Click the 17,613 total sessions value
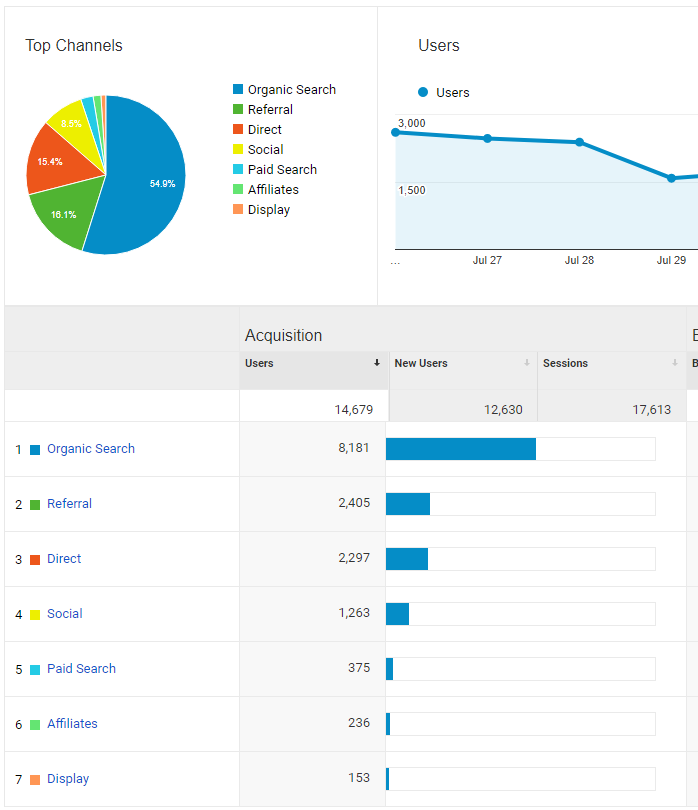 click(x=652, y=410)
